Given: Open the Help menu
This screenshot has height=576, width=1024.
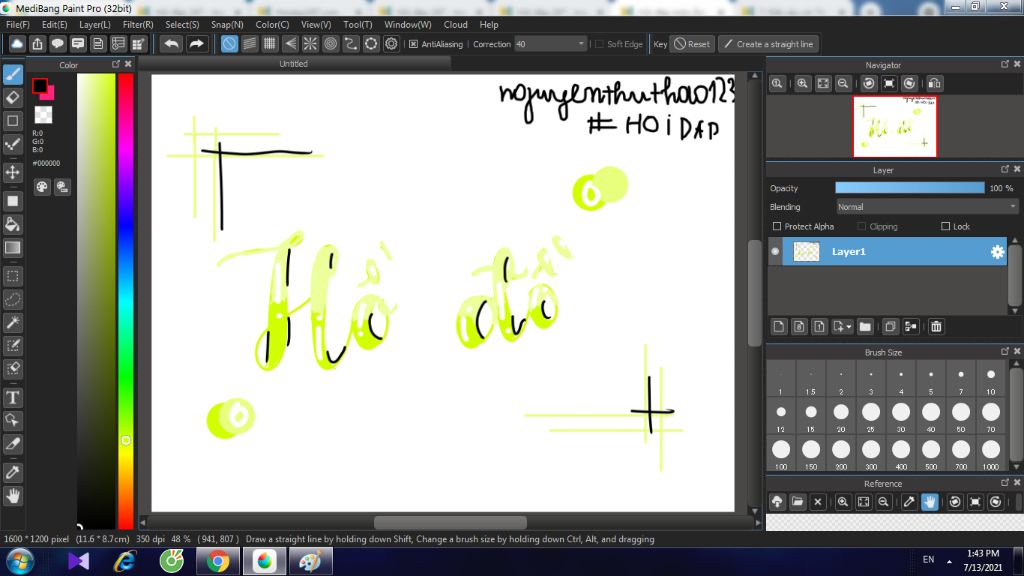Looking at the screenshot, I should point(488,24).
